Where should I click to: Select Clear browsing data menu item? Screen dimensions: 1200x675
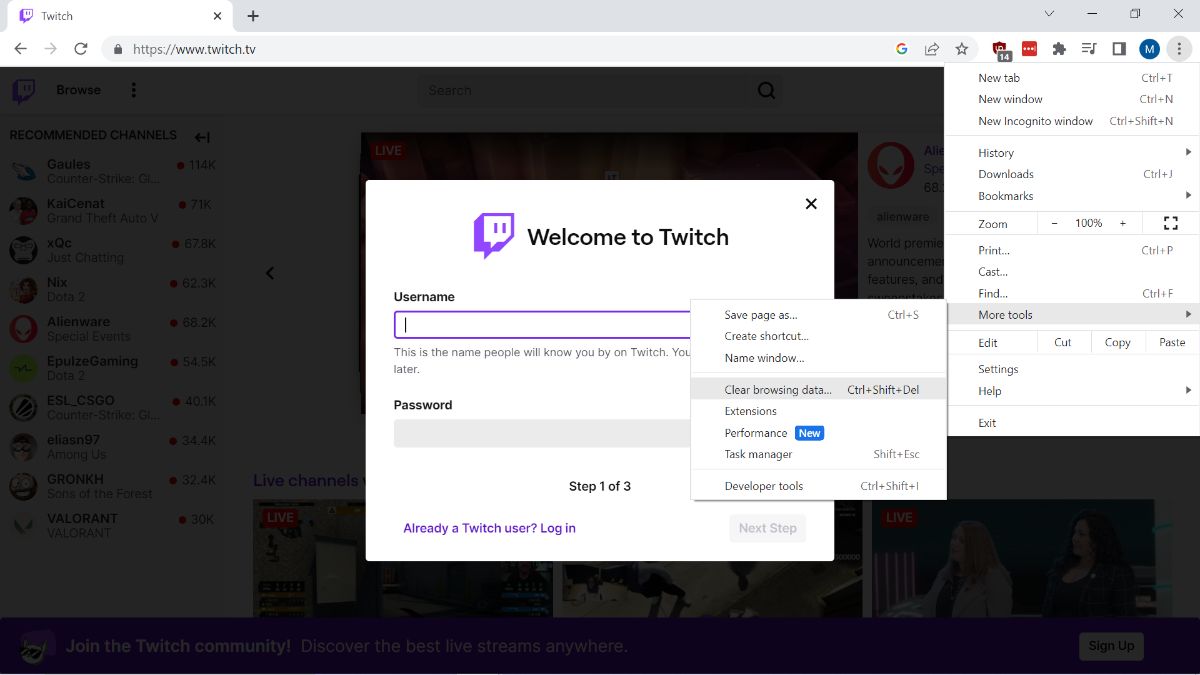click(x=778, y=390)
